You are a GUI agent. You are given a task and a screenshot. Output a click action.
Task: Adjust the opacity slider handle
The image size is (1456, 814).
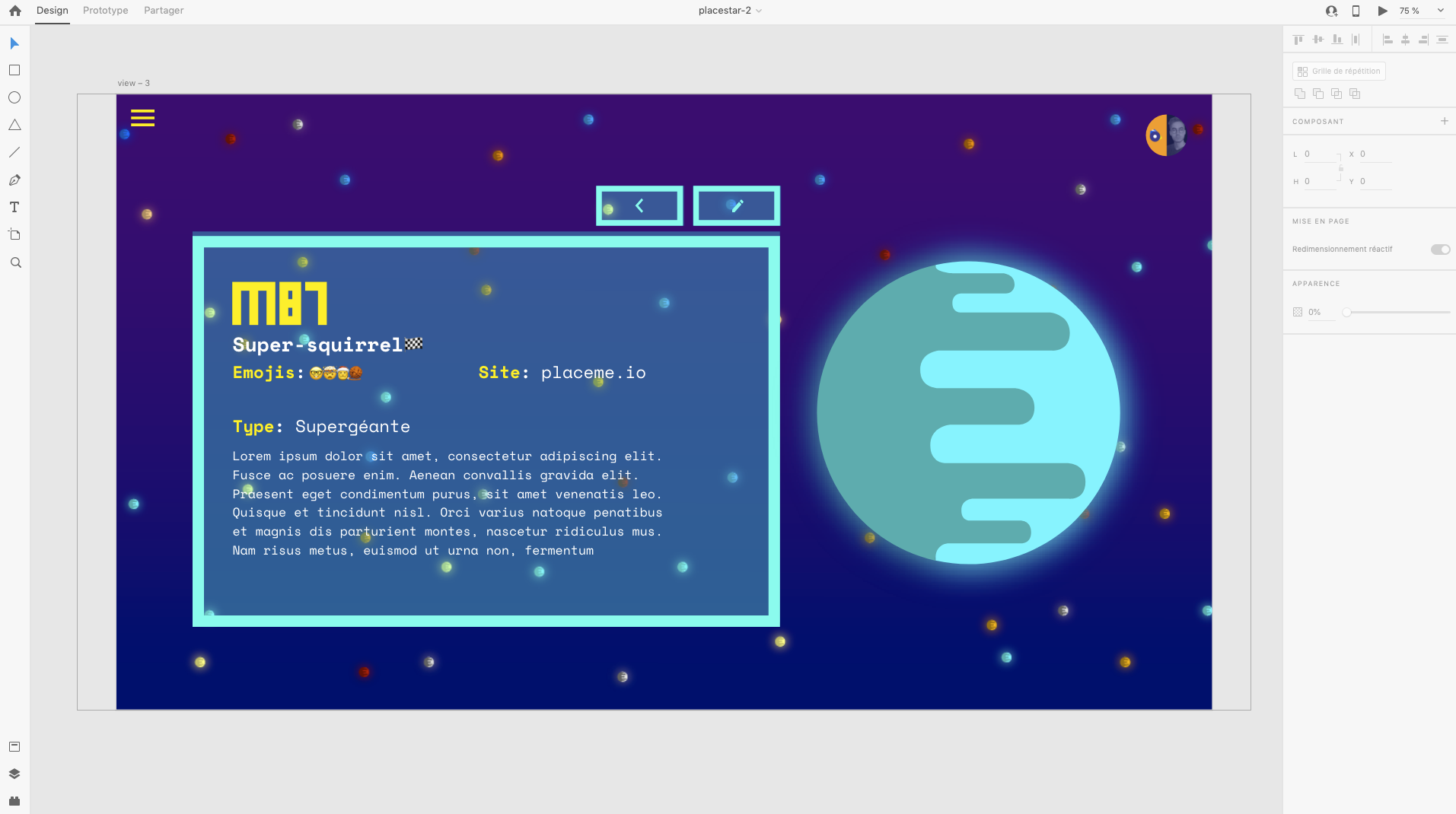(x=1346, y=312)
